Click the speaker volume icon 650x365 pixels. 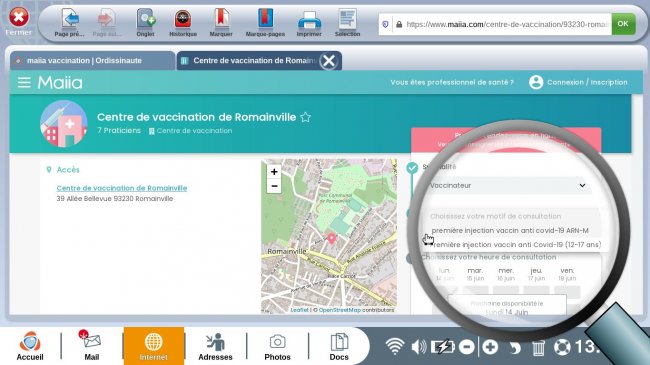pyautogui.click(x=419, y=347)
